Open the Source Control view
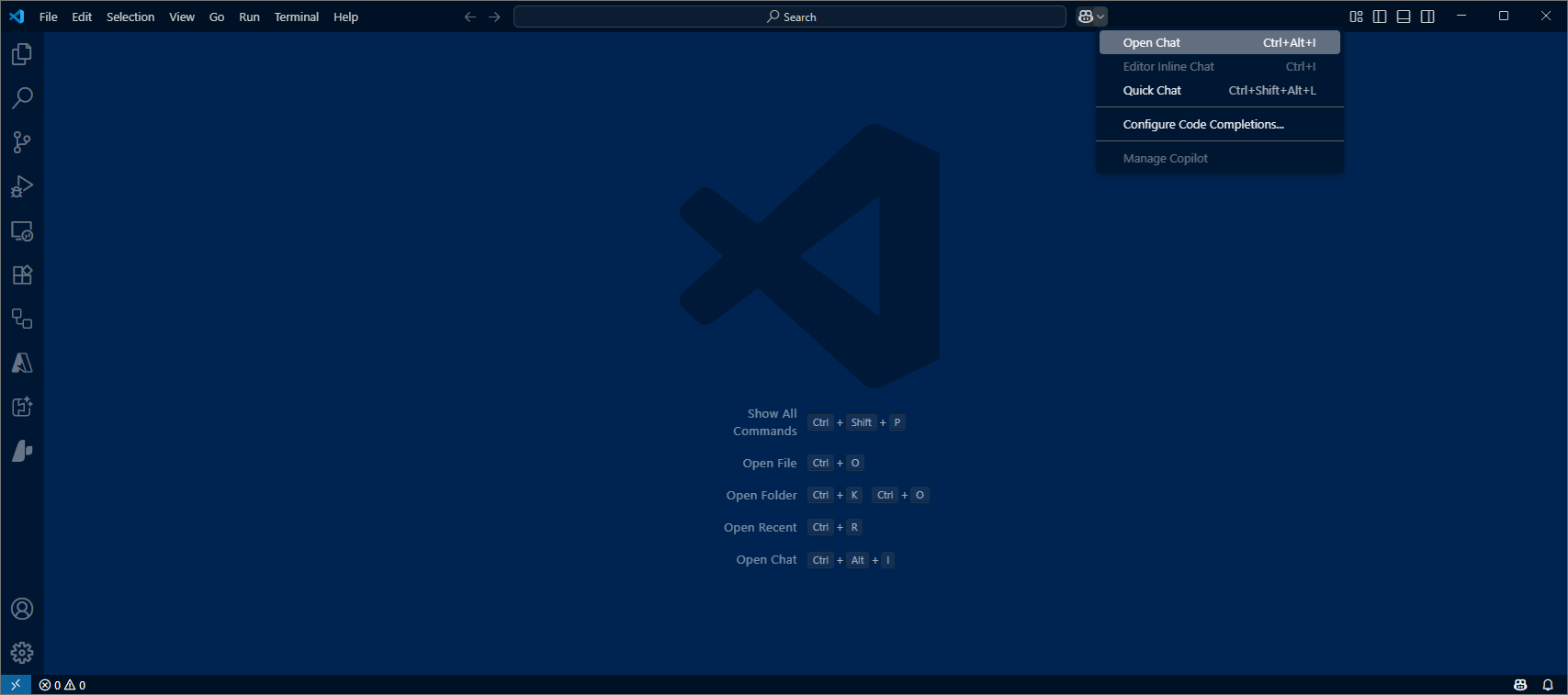This screenshot has height=695, width=1568. point(22,142)
